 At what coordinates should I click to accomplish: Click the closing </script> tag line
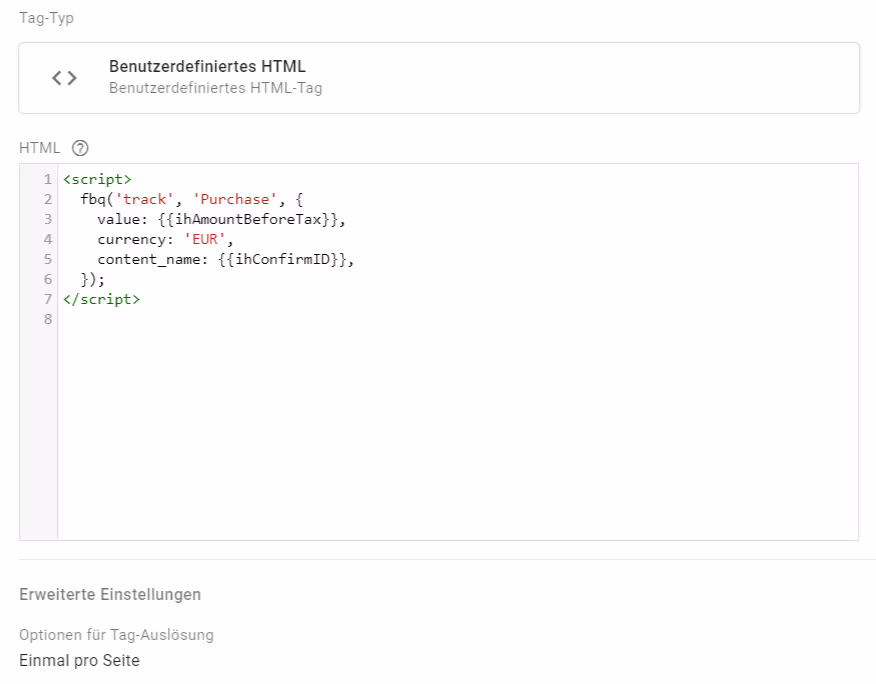point(101,300)
